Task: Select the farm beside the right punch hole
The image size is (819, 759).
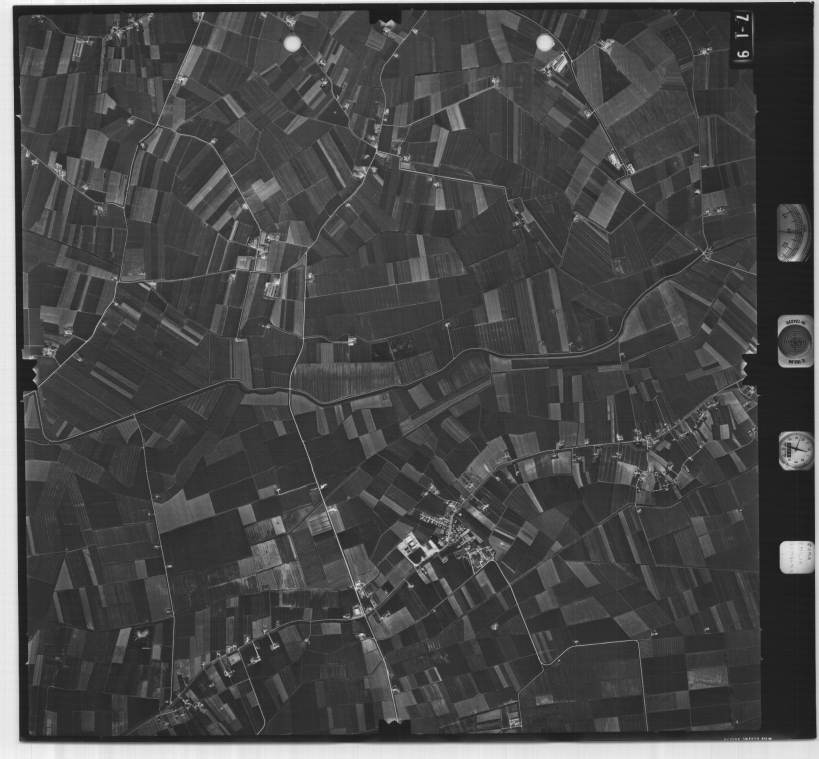Action: (557, 65)
